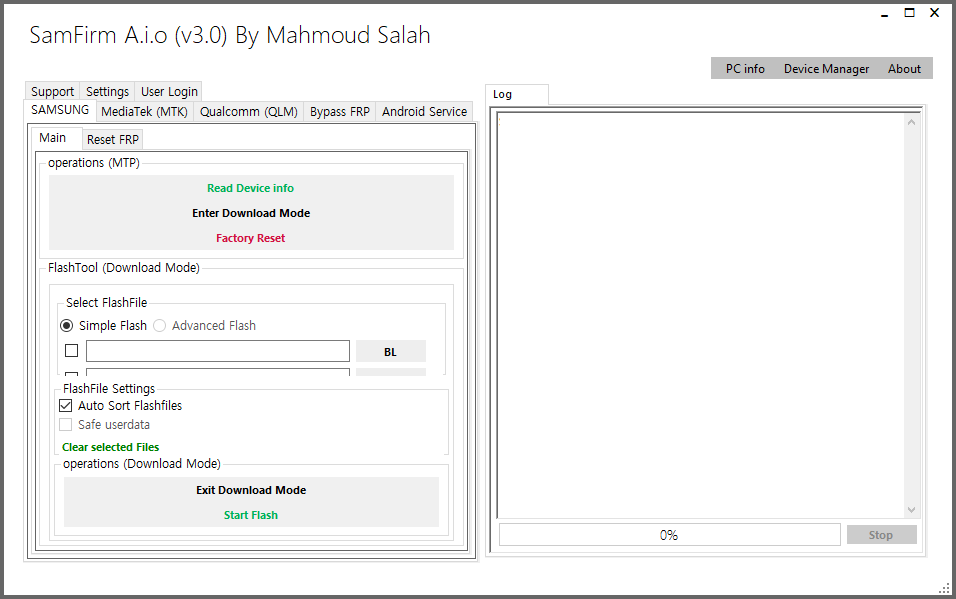Screen dimensions: 956x599
Task: Open the Bypass FRP tab
Action: coord(340,112)
